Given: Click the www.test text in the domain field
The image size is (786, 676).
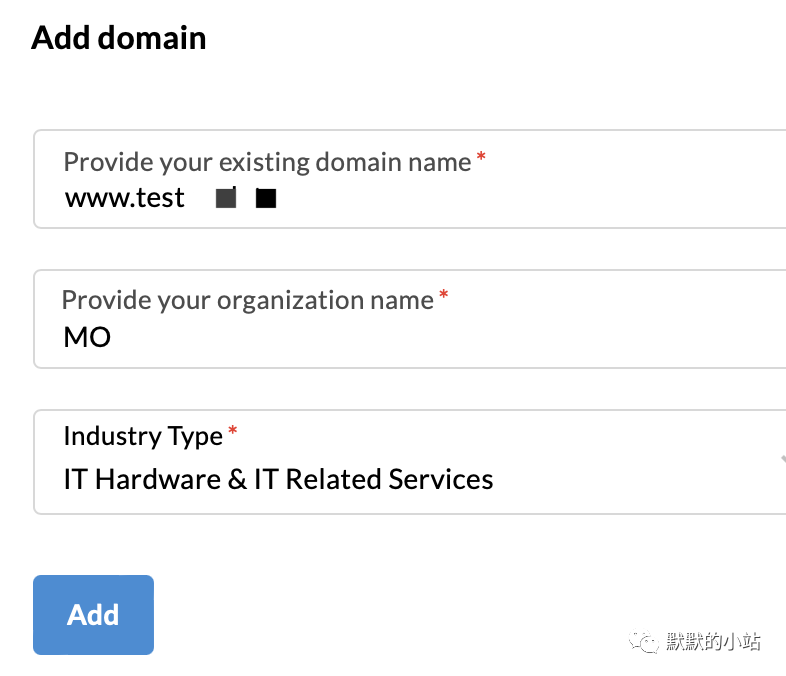Looking at the screenshot, I should [125, 198].
